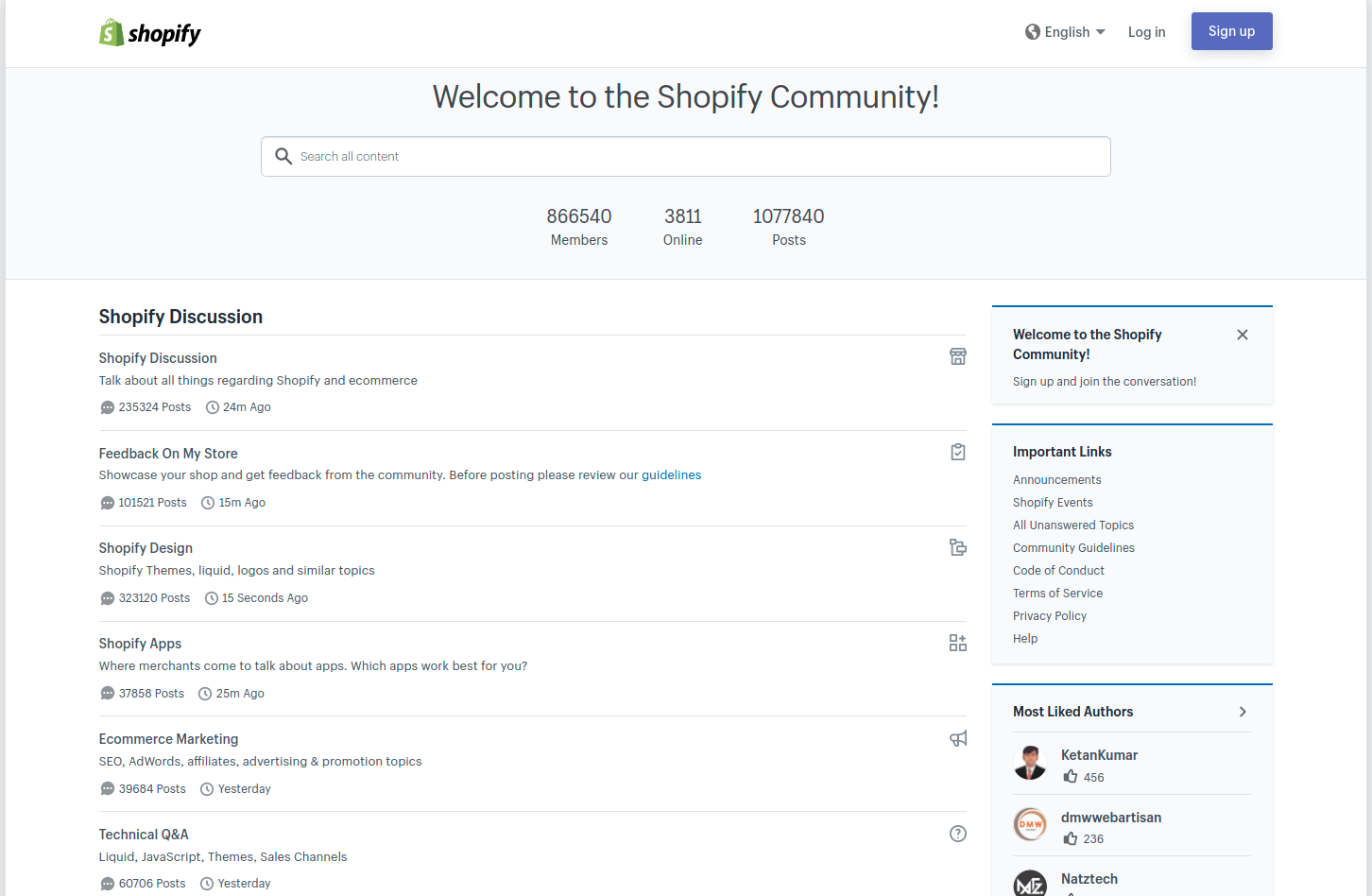Open the English language dropdown

tap(1066, 32)
